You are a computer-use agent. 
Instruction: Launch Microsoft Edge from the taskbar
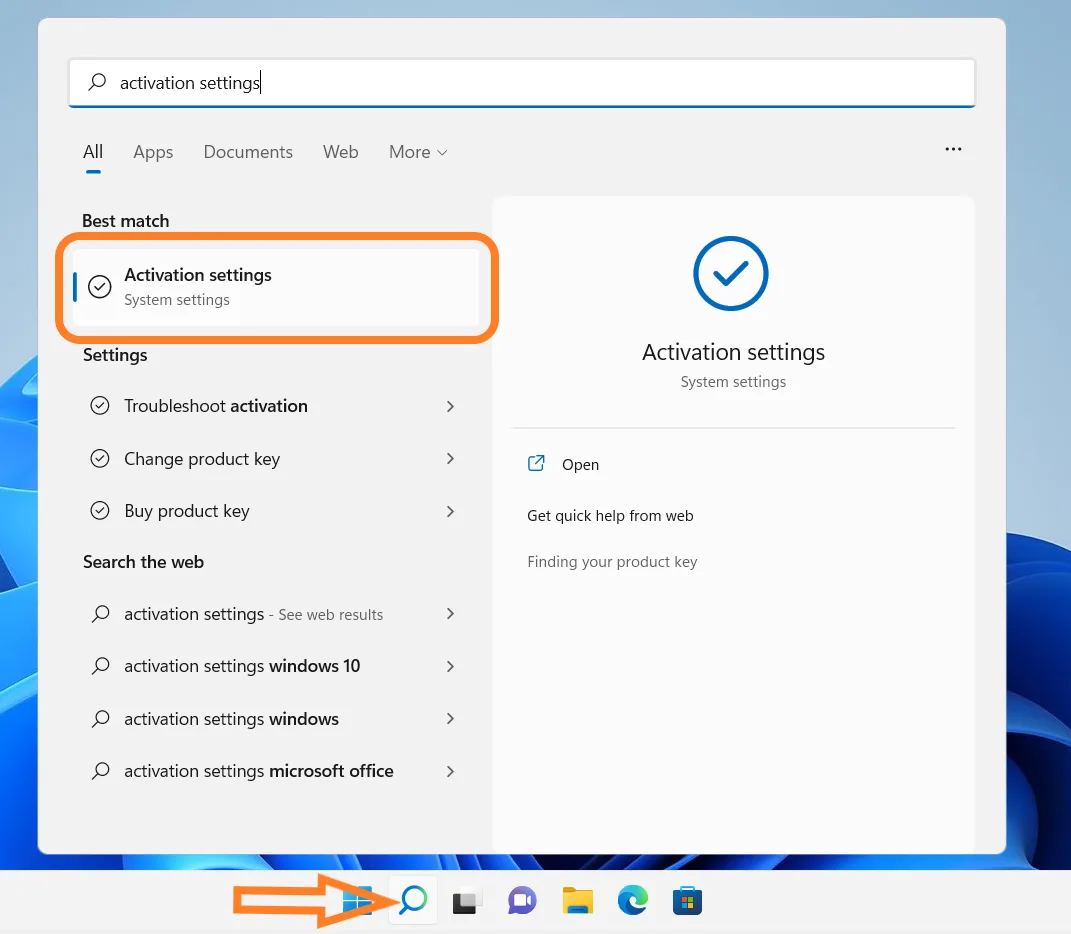[x=633, y=901]
